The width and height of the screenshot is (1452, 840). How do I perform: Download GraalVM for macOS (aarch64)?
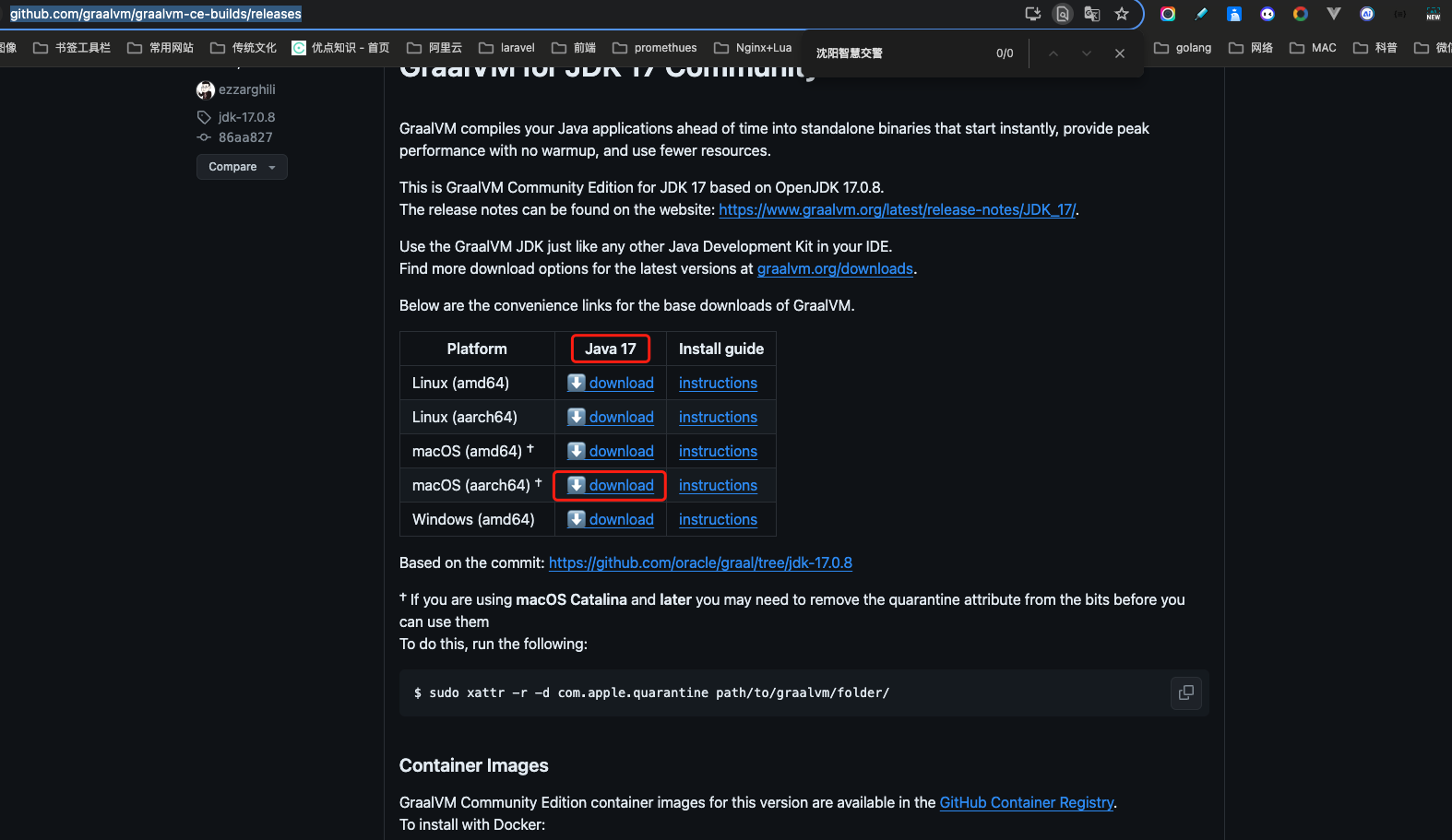(611, 485)
